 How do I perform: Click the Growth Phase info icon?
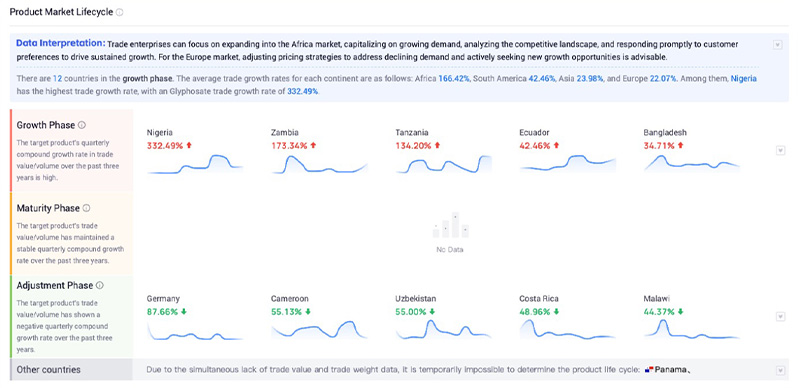pos(82,125)
